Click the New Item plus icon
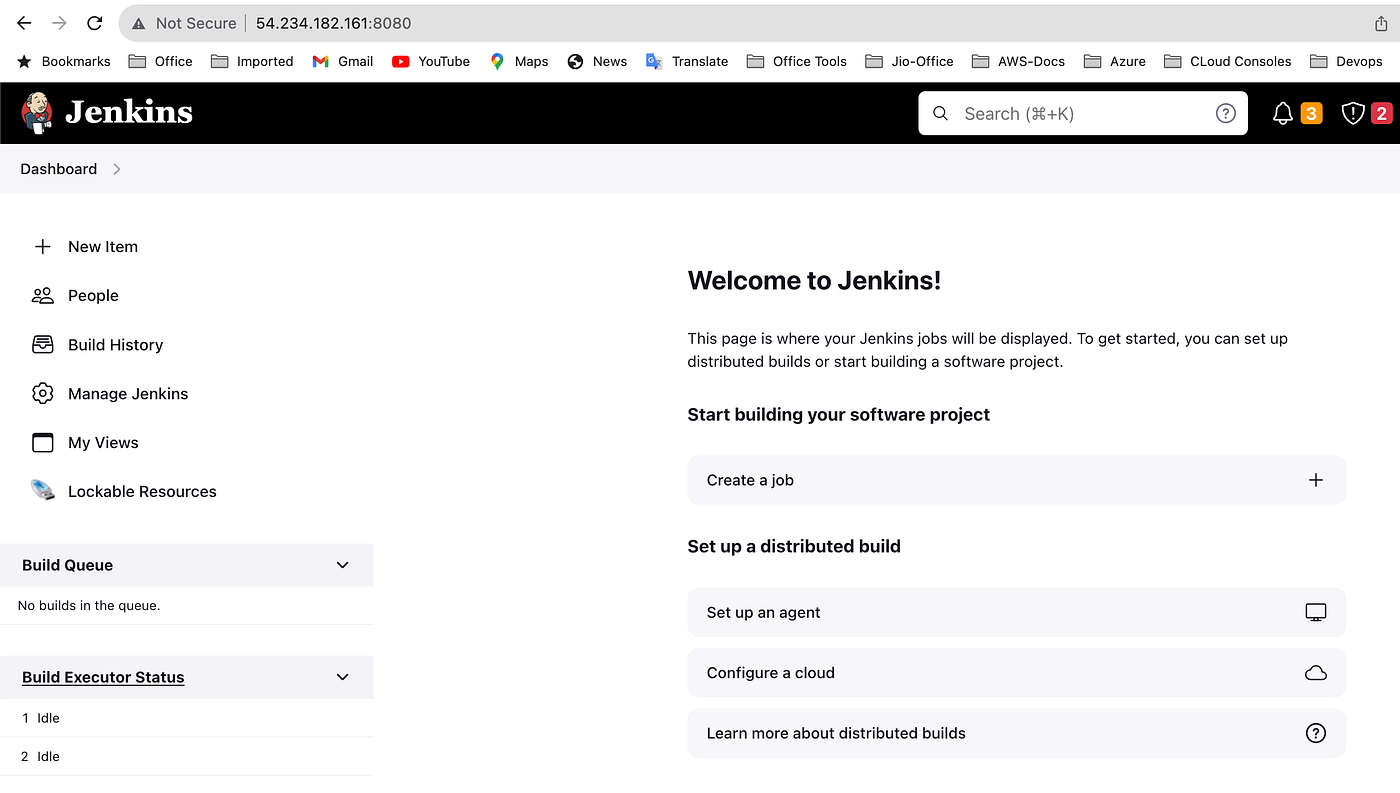The height and width of the screenshot is (793, 1400). tap(42, 246)
